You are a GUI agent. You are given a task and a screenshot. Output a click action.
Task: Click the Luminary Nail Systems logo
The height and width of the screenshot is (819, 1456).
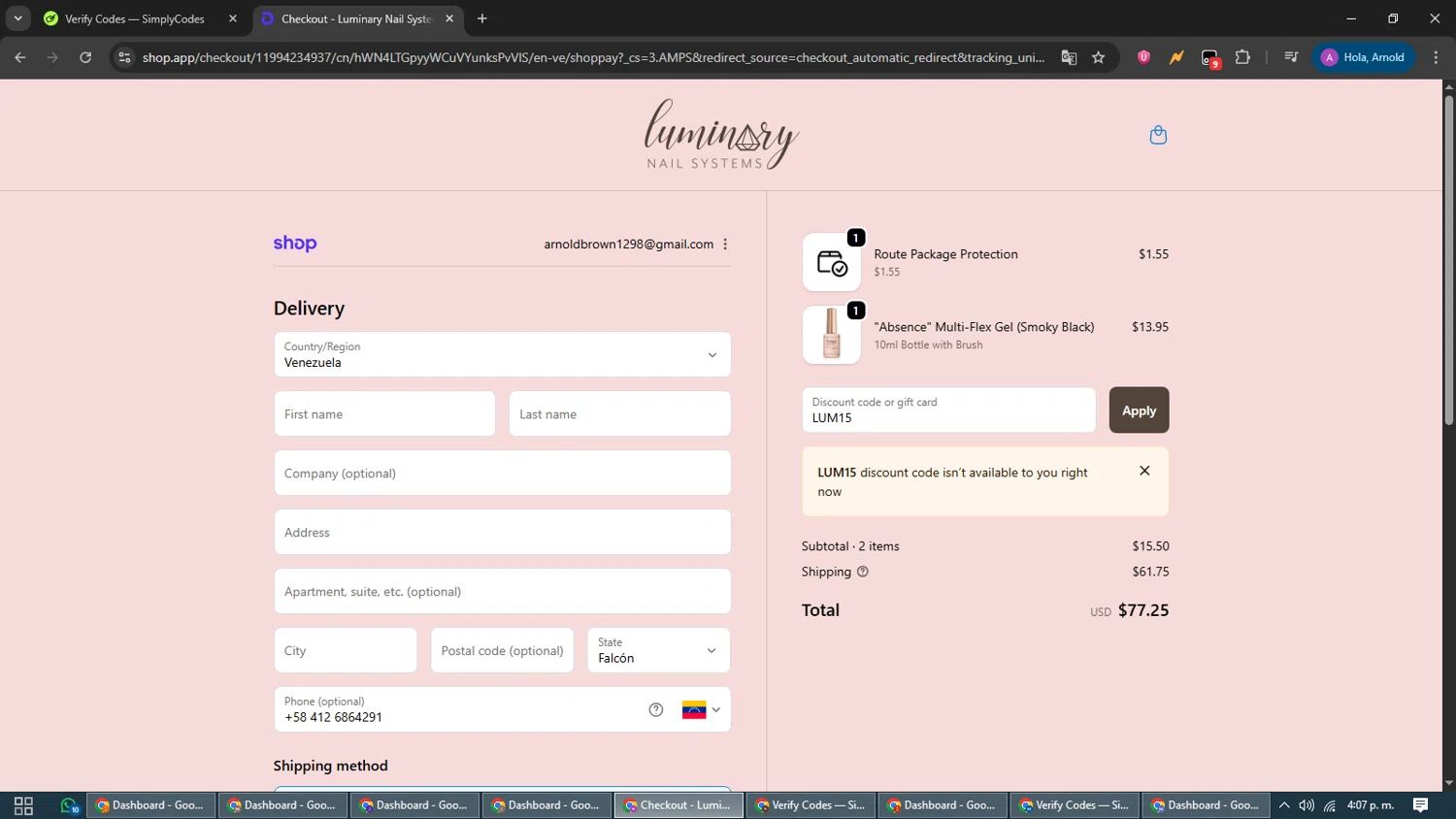[721, 134]
